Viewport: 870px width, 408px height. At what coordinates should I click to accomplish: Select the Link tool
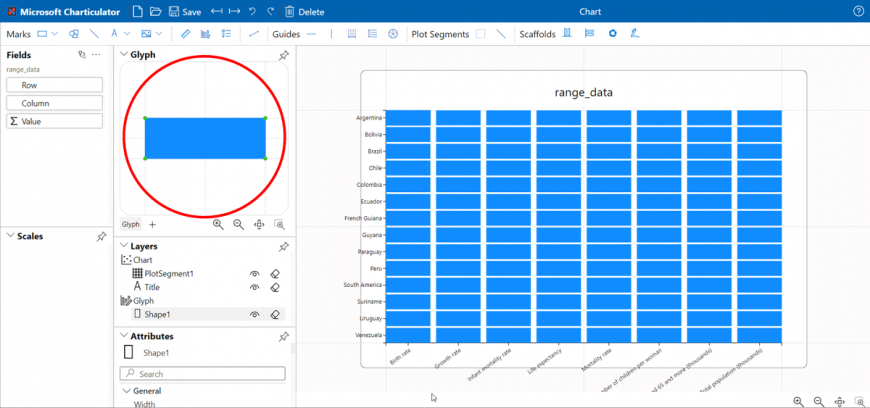coord(254,34)
